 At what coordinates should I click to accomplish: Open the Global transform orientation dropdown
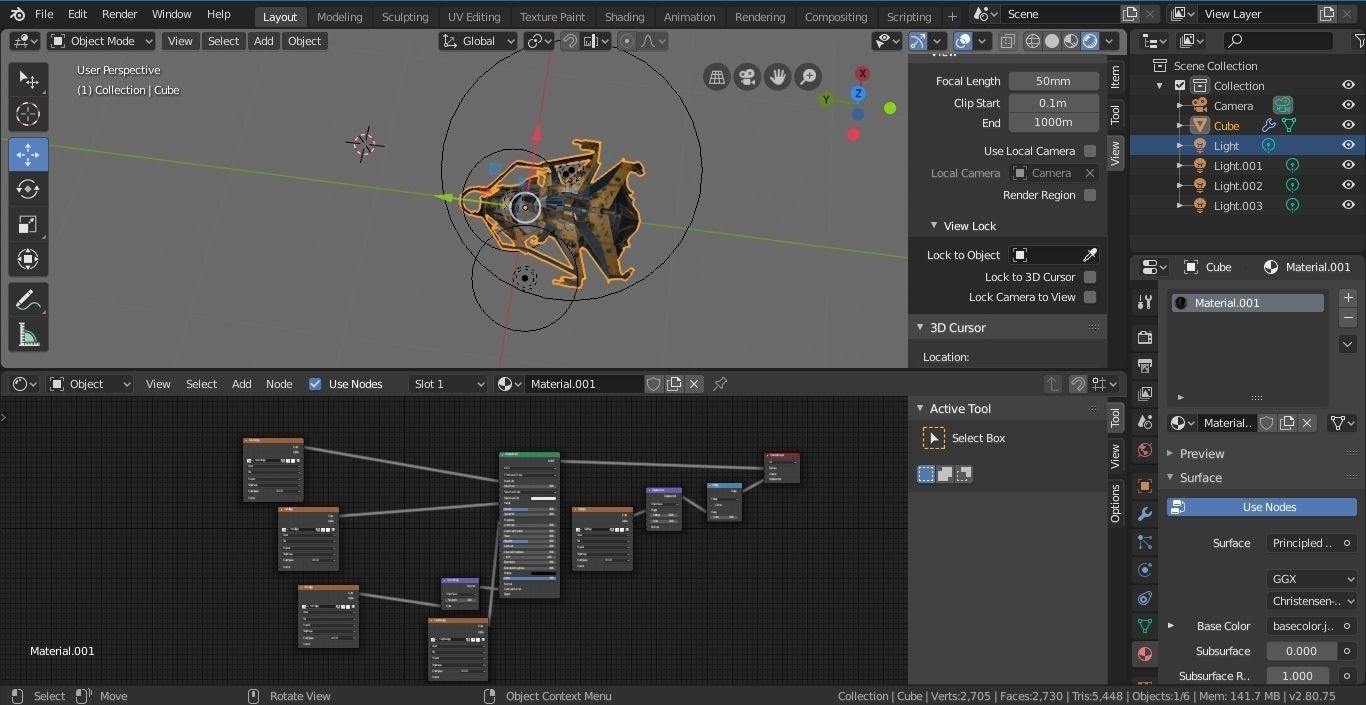tap(478, 41)
